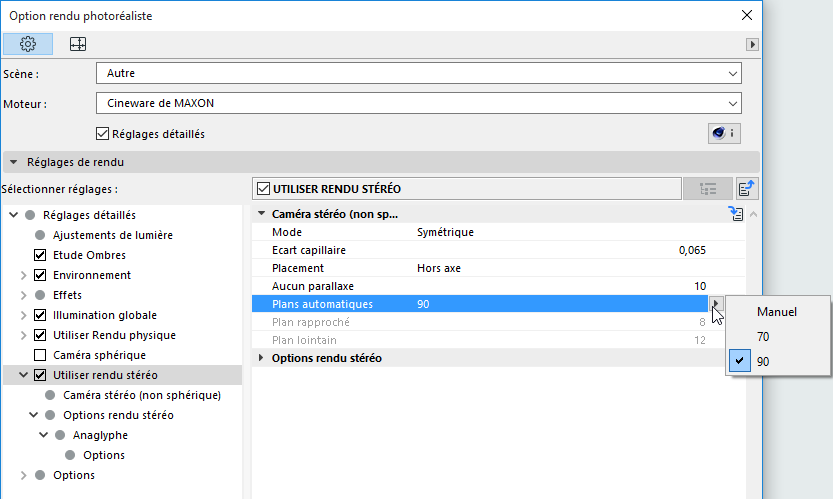Open the render settings gear tab
This screenshot has width=833, height=499.
pyautogui.click(x=28, y=44)
